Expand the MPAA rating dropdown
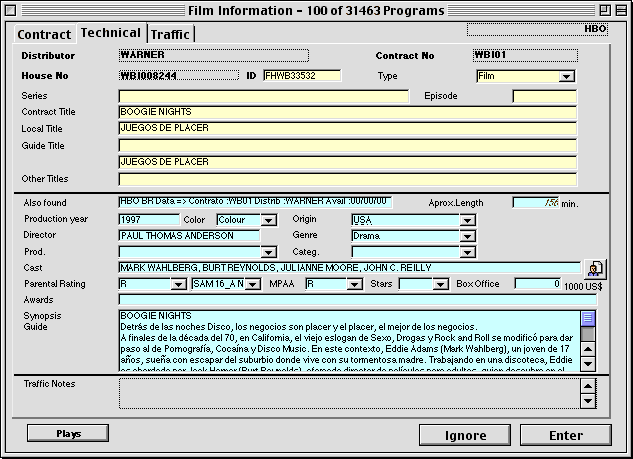Screen dimensions: 633x459 click(354, 284)
